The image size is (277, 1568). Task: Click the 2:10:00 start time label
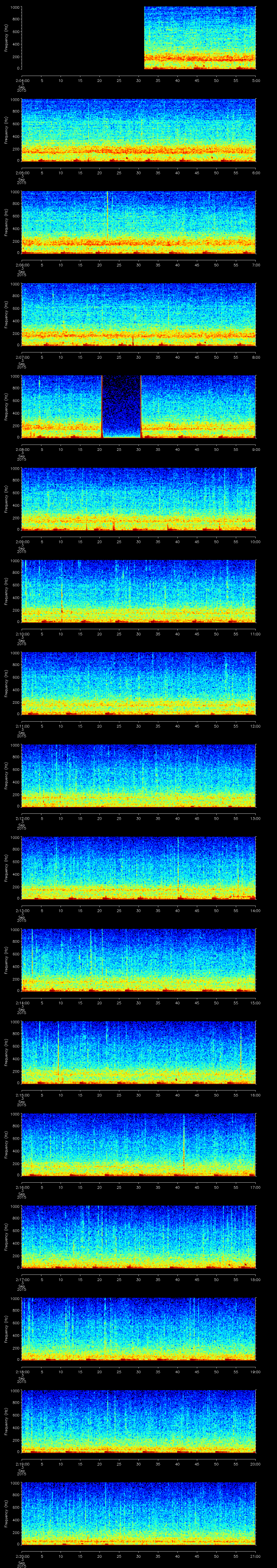[22, 634]
